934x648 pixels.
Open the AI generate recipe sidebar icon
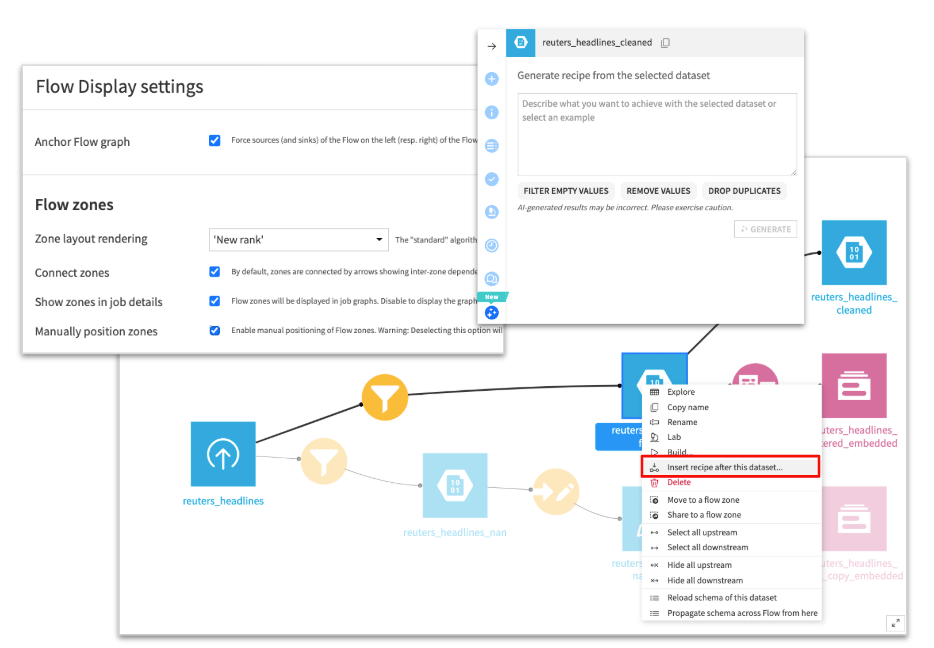(x=491, y=313)
